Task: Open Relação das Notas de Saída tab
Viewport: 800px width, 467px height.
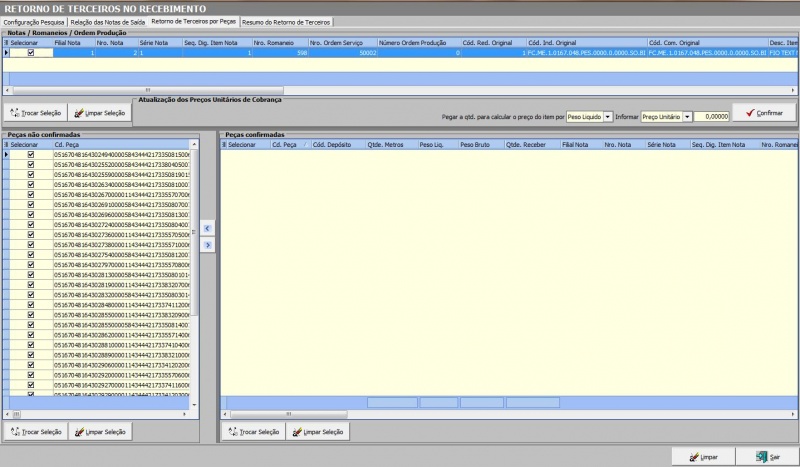Action: [108, 21]
